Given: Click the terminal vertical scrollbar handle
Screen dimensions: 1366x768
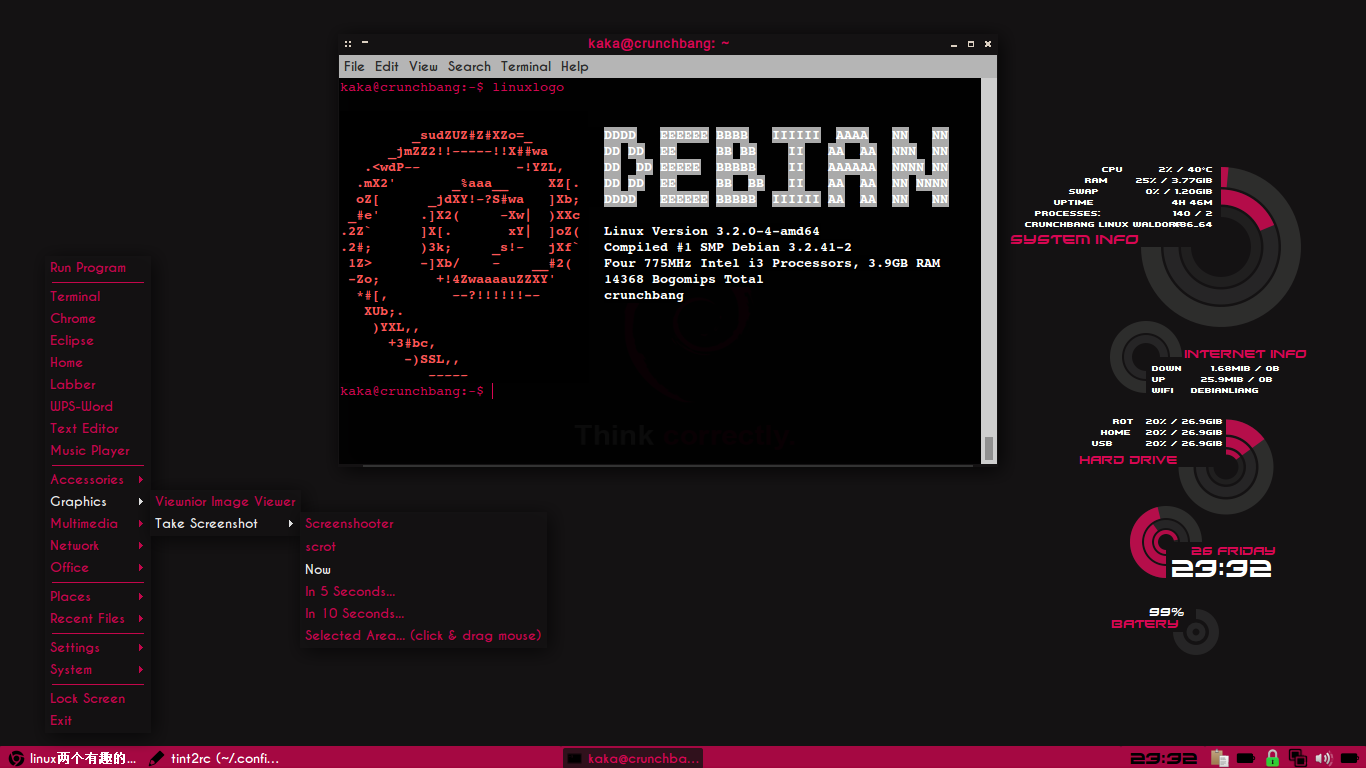Looking at the screenshot, I should click(x=989, y=448).
